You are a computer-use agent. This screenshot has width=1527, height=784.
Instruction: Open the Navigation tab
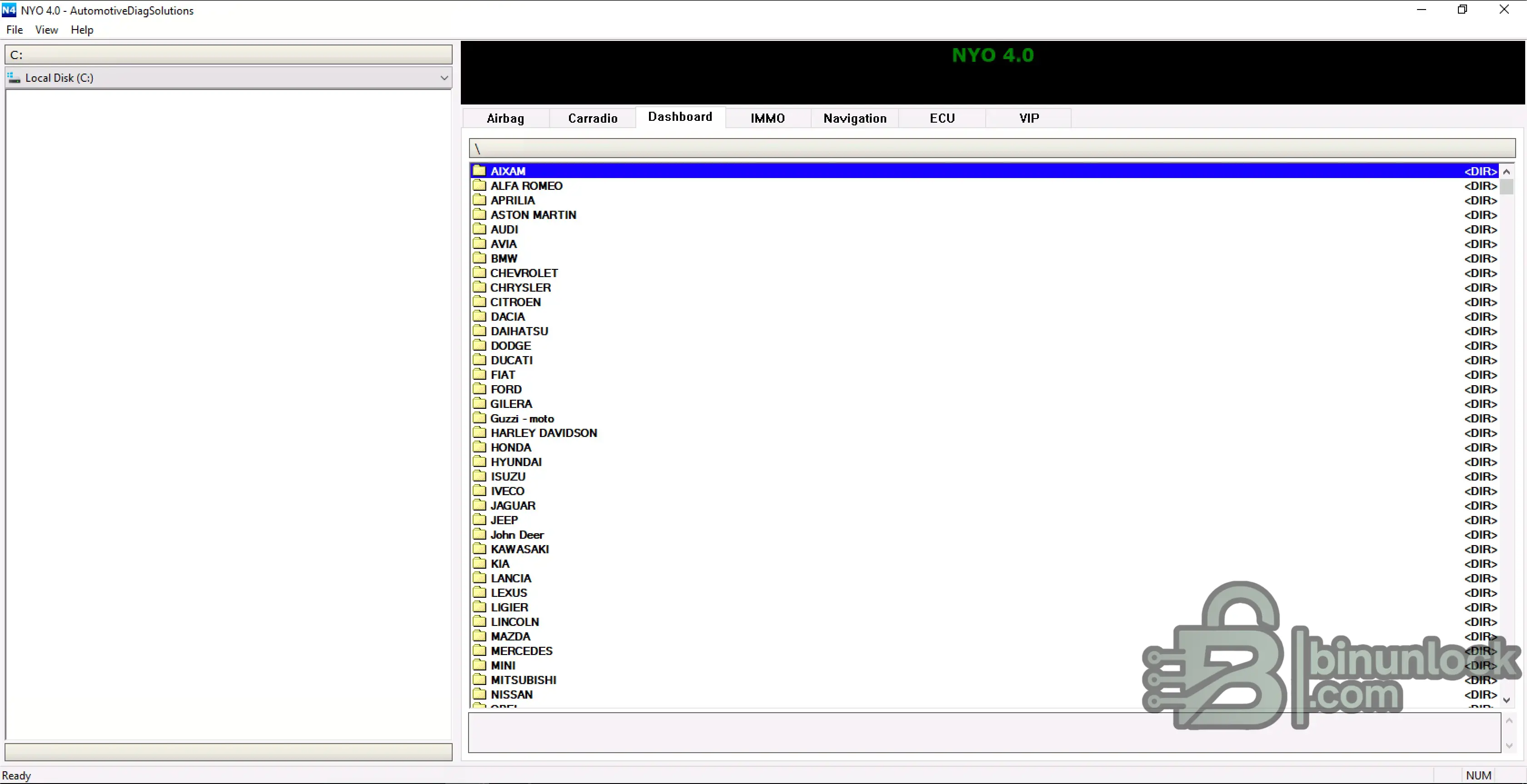[x=854, y=118]
